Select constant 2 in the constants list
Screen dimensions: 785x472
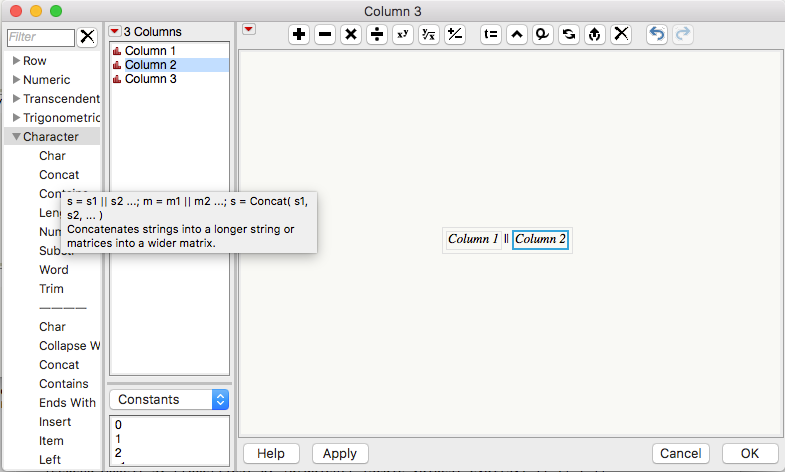118,453
